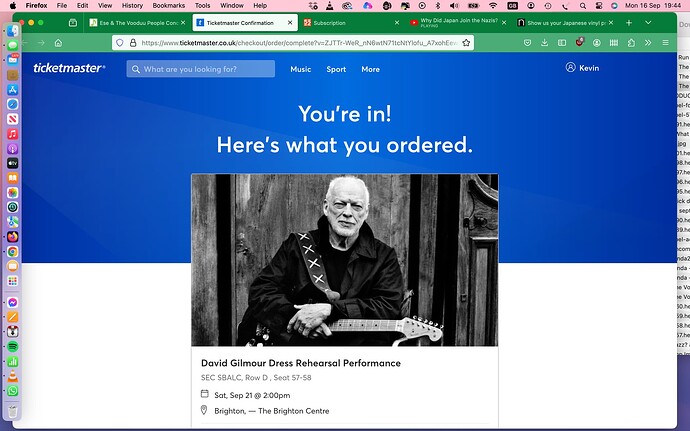Open the View menu
Screen dimensions: 690x431
coord(105,6)
